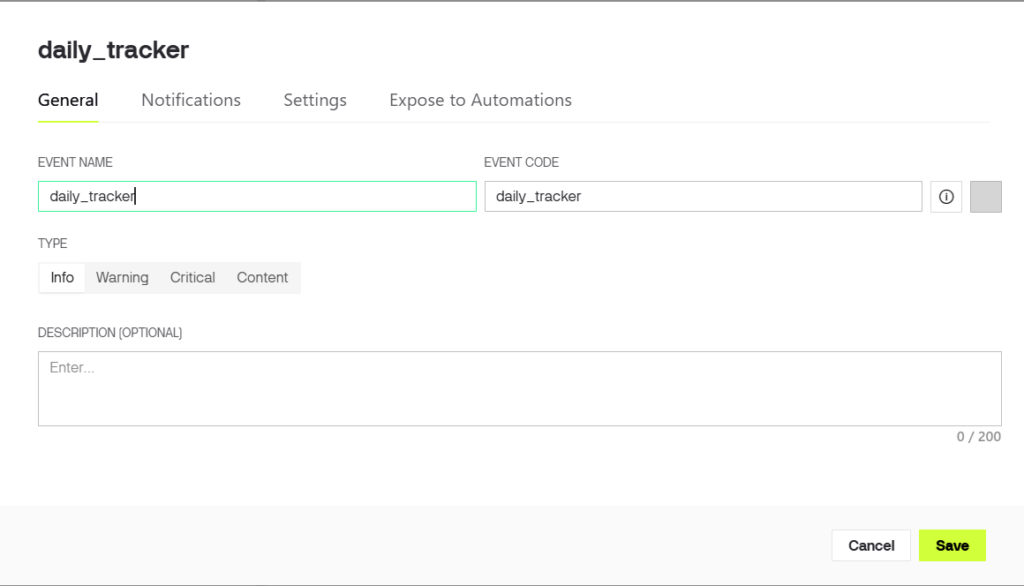Focus the Event Name input field
Screen dimensions: 1024x586
[x=257, y=197]
